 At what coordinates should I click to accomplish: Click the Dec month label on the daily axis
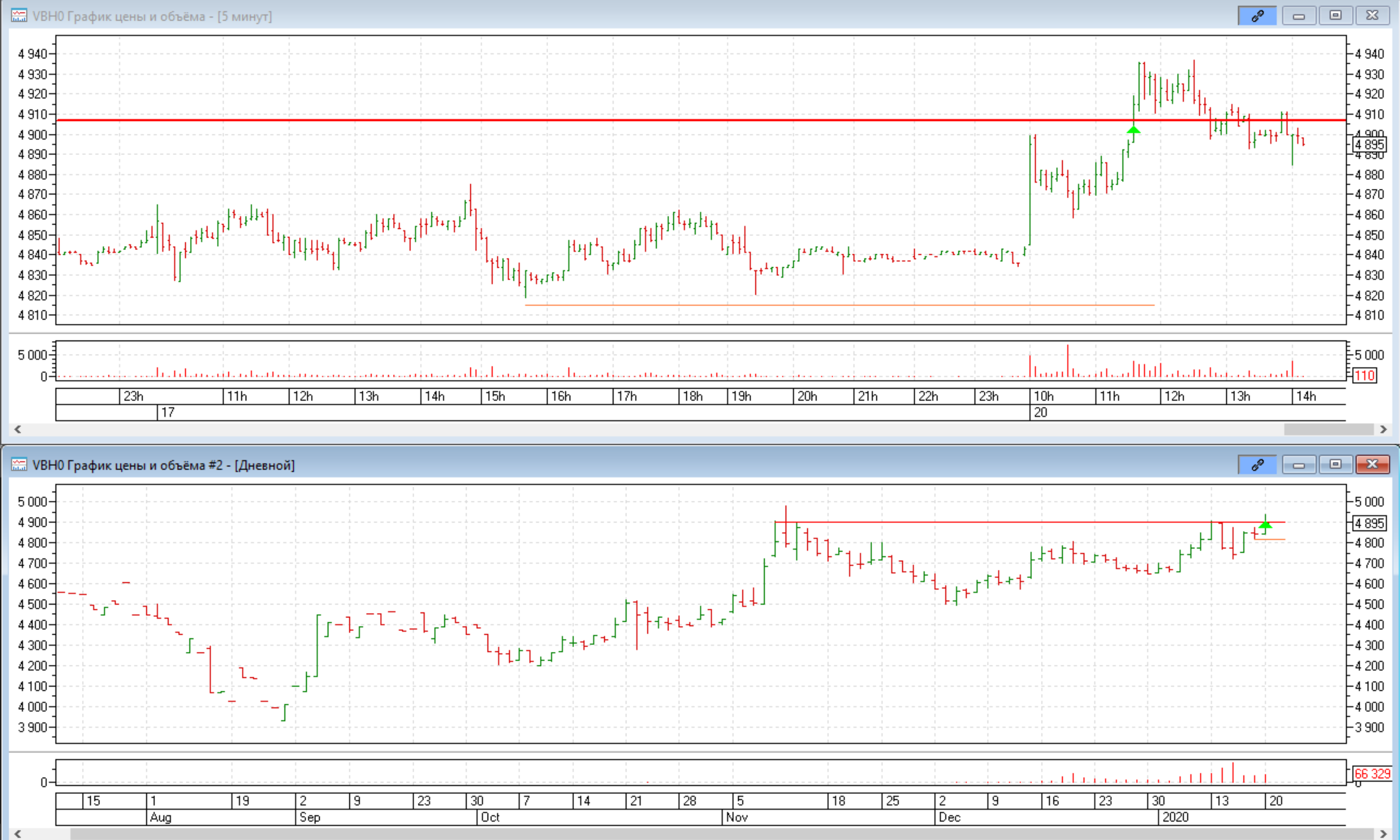click(949, 817)
